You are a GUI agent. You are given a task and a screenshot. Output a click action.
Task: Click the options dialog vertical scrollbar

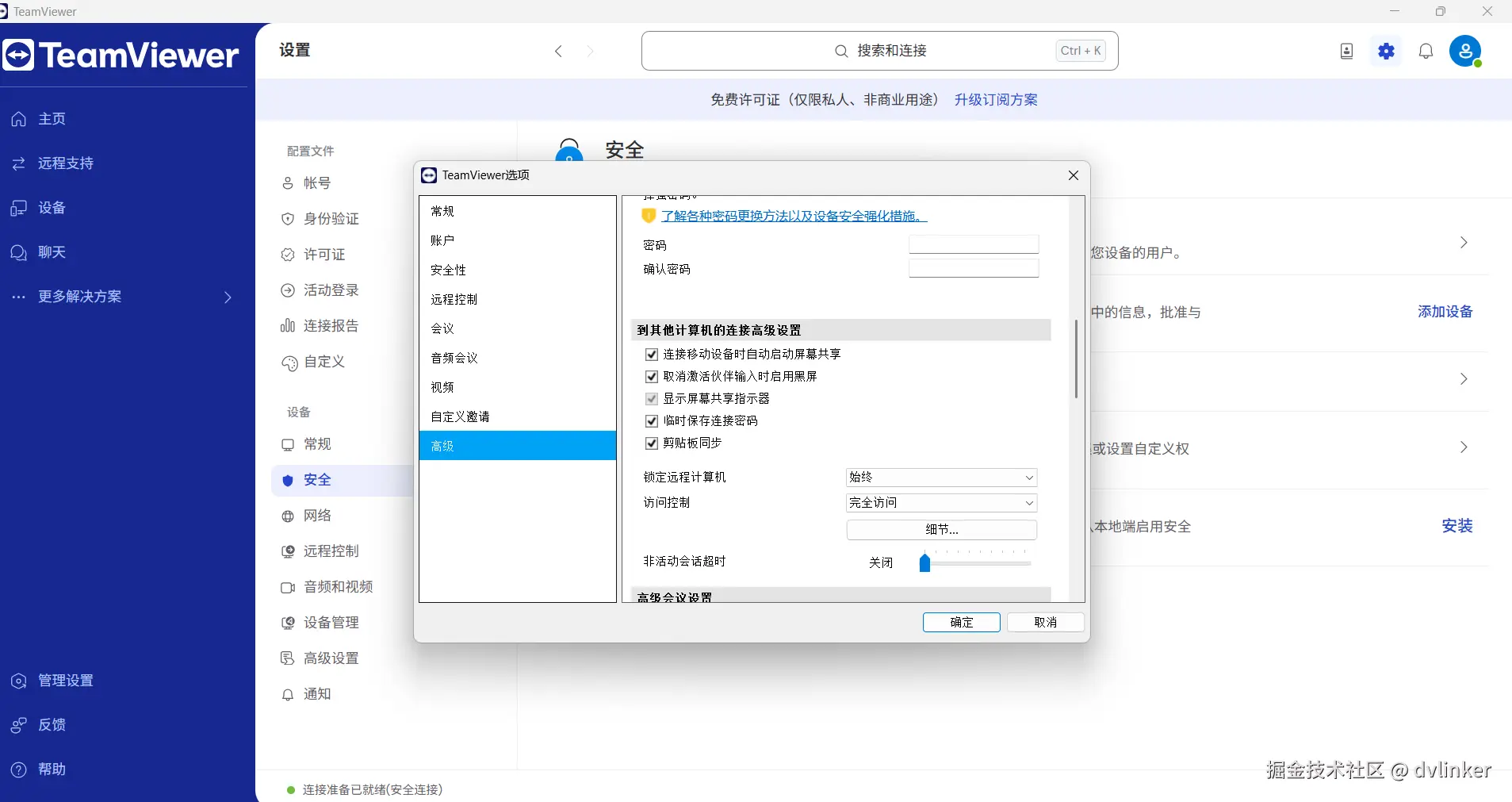point(1076,359)
